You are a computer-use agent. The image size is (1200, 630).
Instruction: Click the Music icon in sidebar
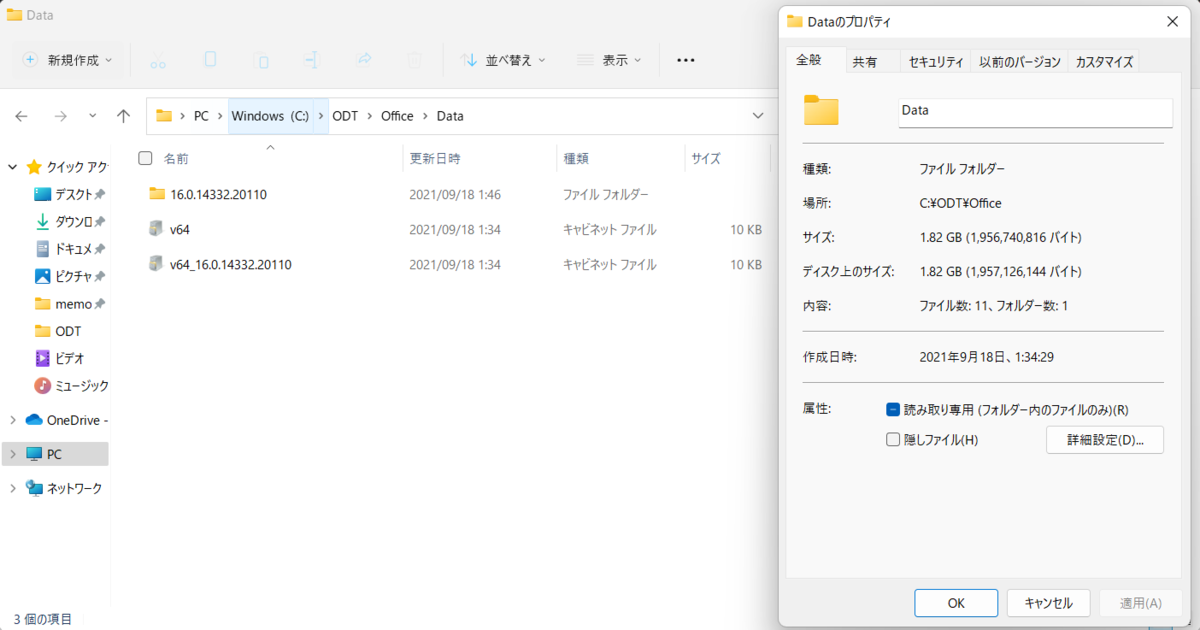42,385
